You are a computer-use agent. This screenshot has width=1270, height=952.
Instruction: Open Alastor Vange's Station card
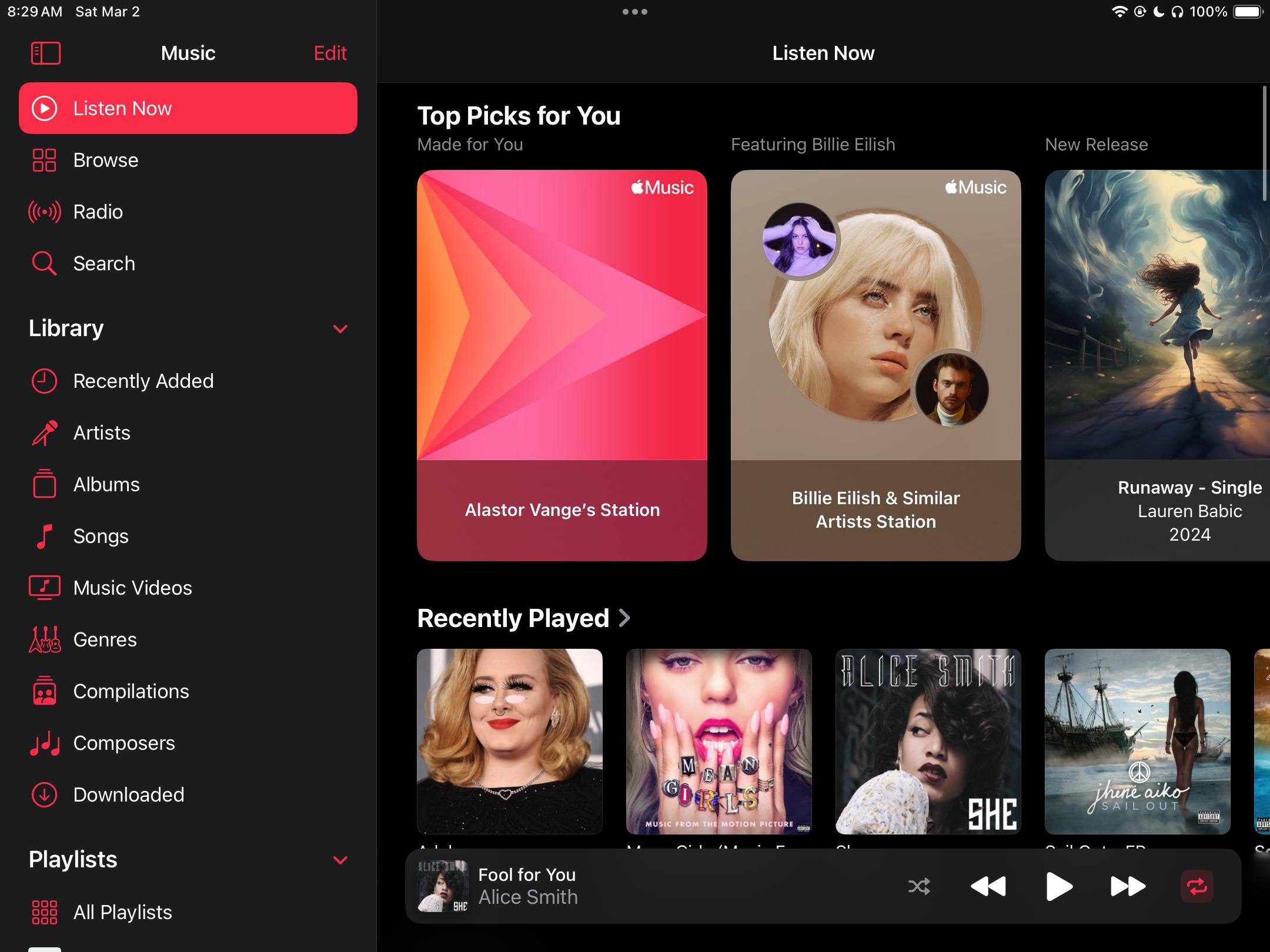(562, 364)
